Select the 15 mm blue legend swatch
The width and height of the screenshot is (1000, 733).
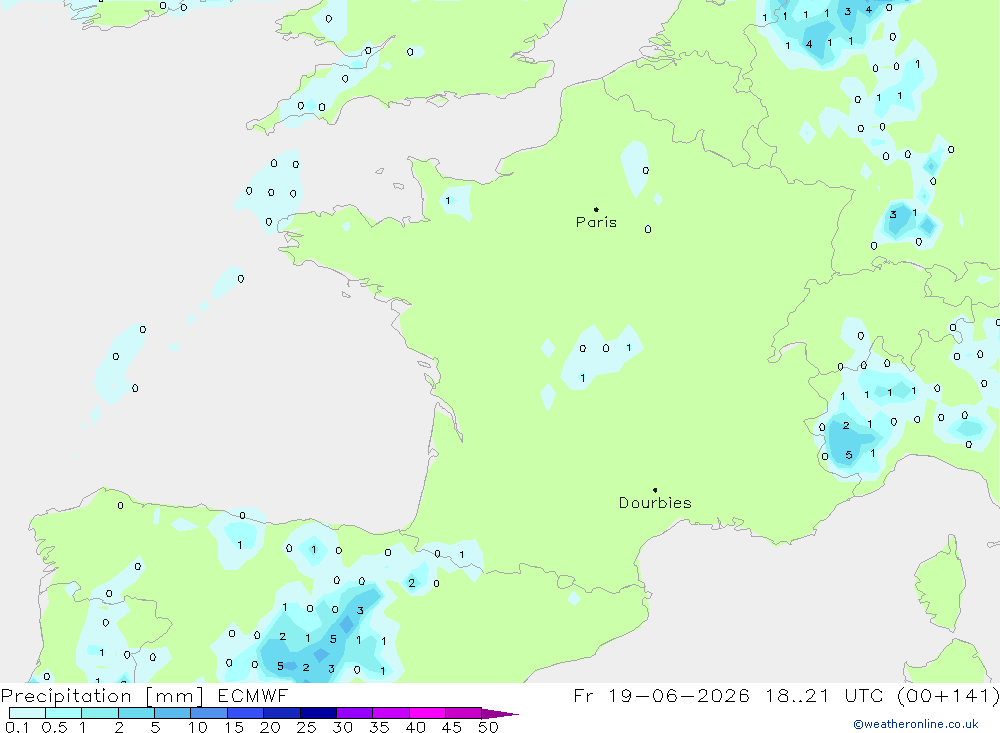click(245, 713)
